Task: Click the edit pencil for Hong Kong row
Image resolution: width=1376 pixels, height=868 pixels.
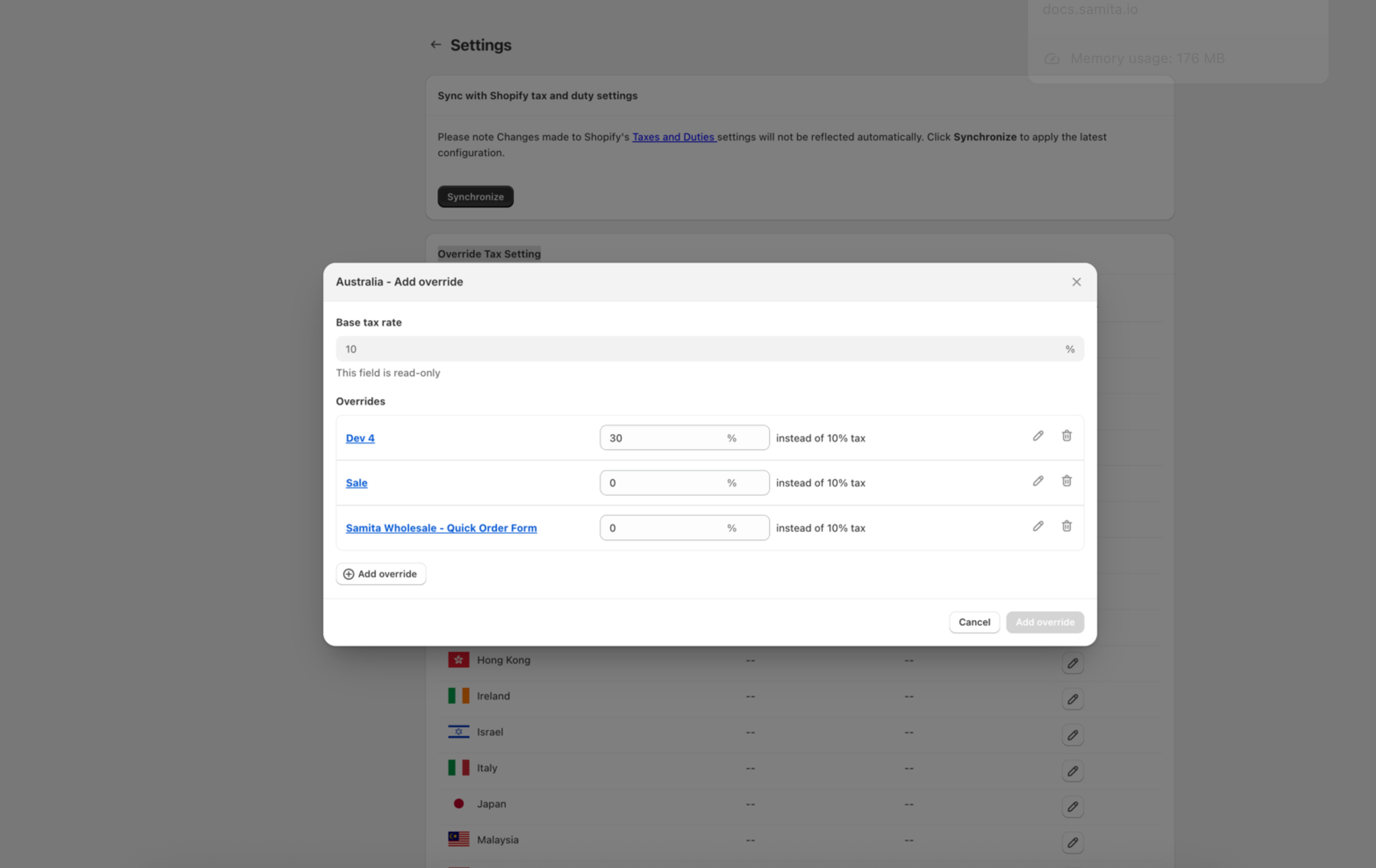Action: [1072, 663]
